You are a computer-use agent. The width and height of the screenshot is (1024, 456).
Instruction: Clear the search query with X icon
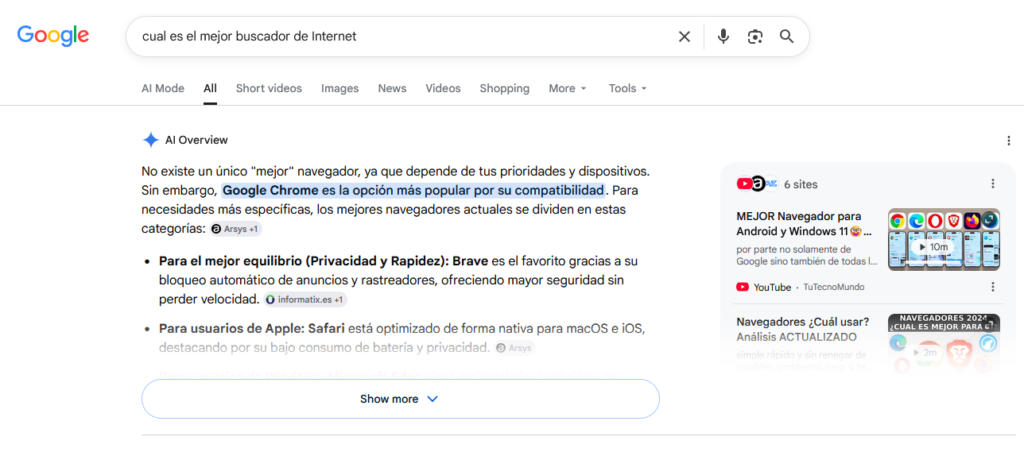tap(684, 37)
